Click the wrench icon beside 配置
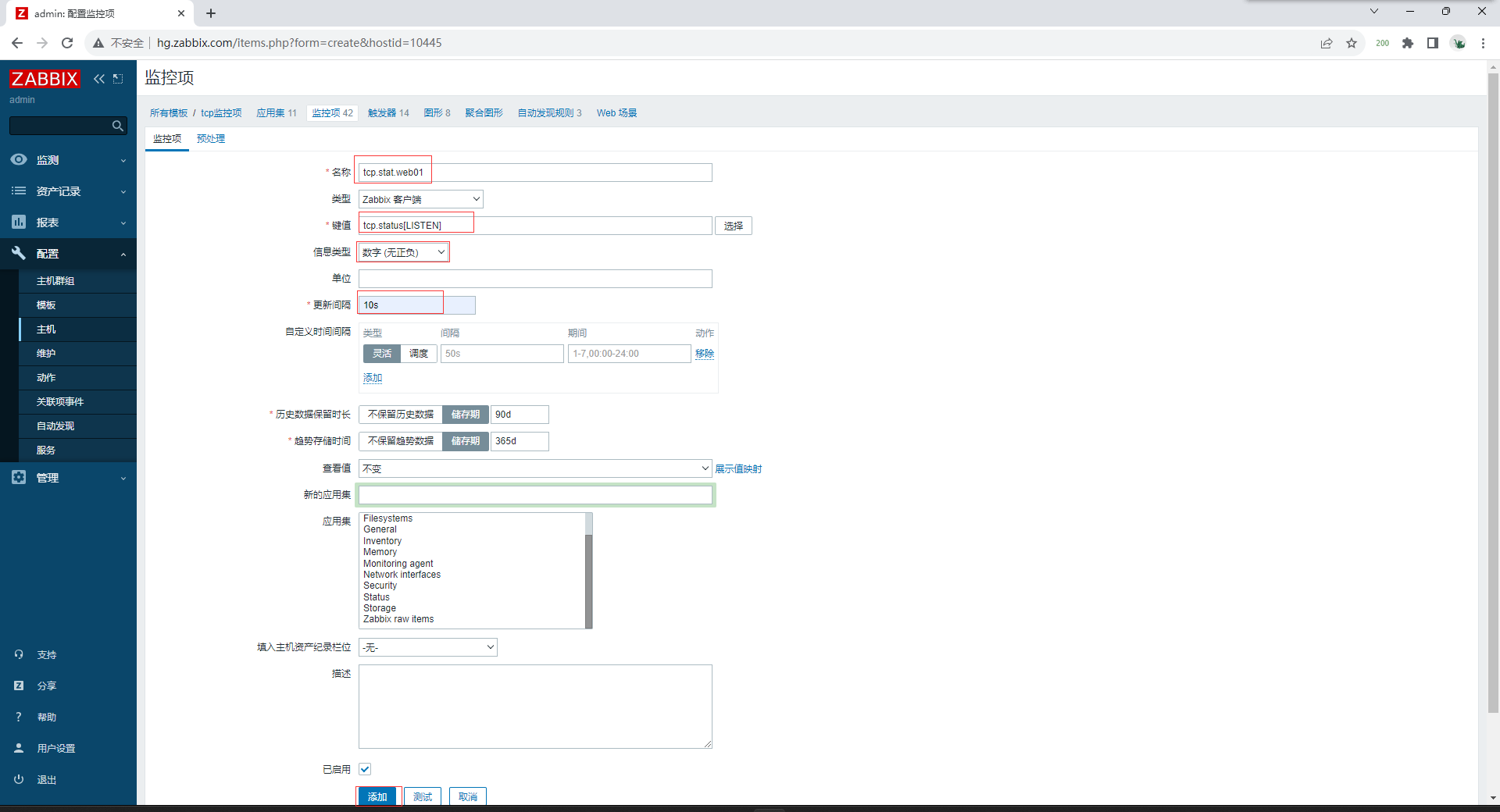 pyautogui.click(x=19, y=253)
